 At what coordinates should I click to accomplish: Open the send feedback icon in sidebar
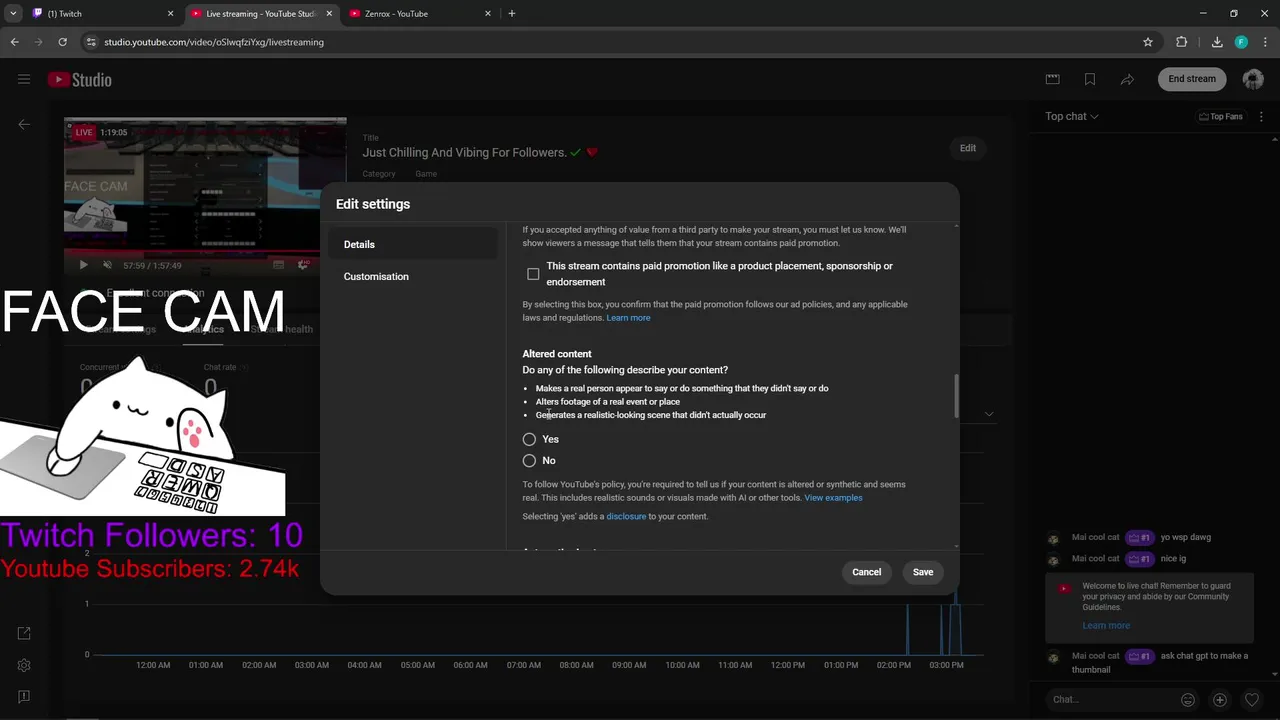pyautogui.click(x=24, y=696)
